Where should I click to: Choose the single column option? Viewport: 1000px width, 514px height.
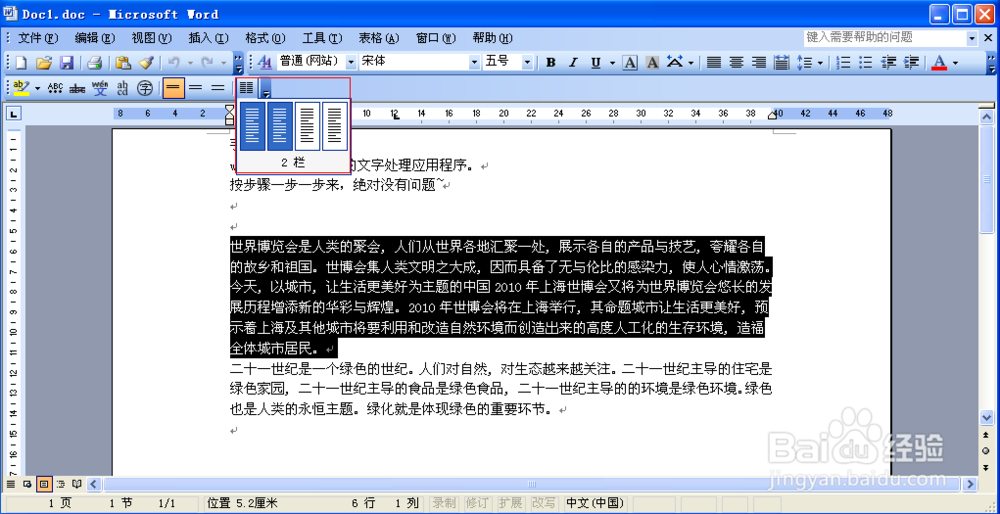click(253, 126)
